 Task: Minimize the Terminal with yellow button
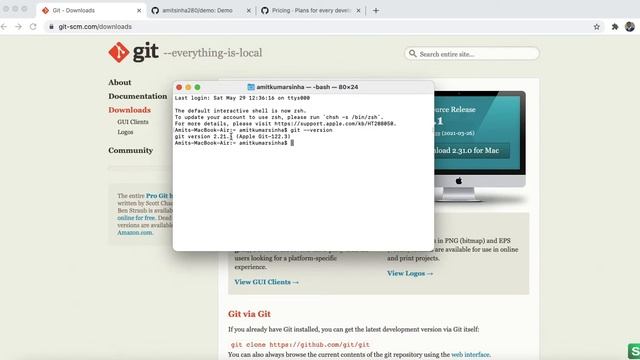click(x=188, y=87)
